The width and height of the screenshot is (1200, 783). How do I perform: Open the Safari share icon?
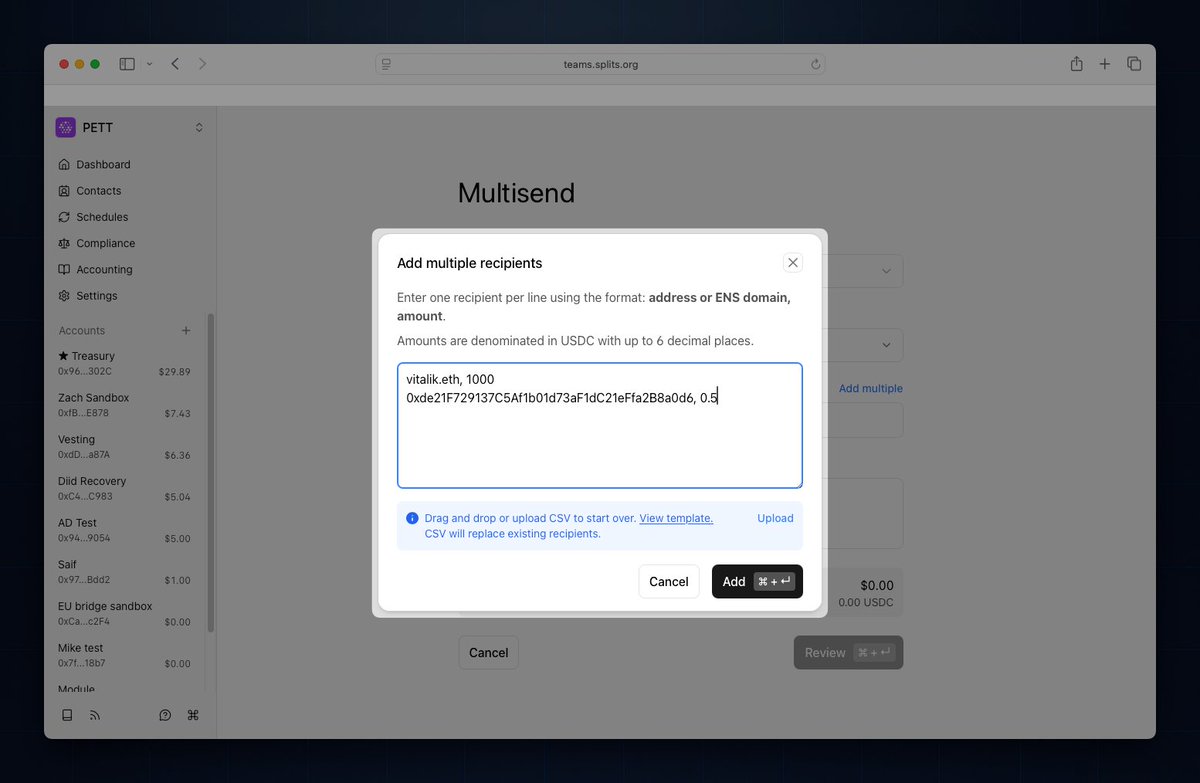pos(1077,64)
